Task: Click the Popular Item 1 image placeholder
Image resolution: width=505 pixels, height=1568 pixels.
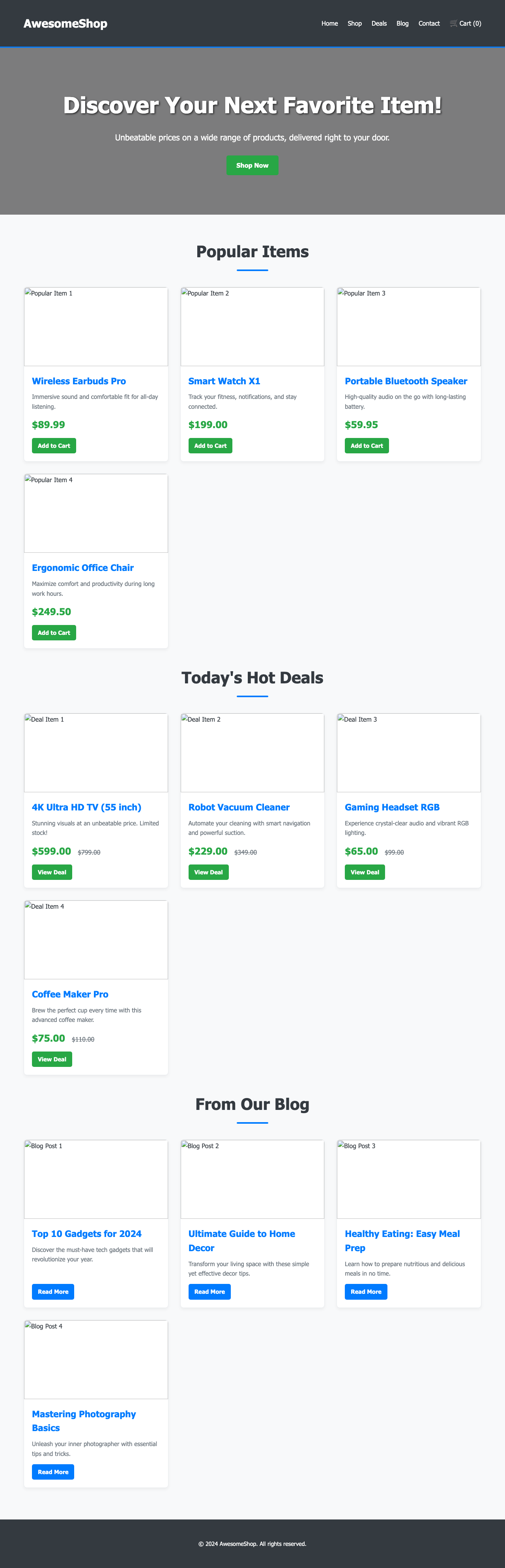Action: (x=95, y=326)
